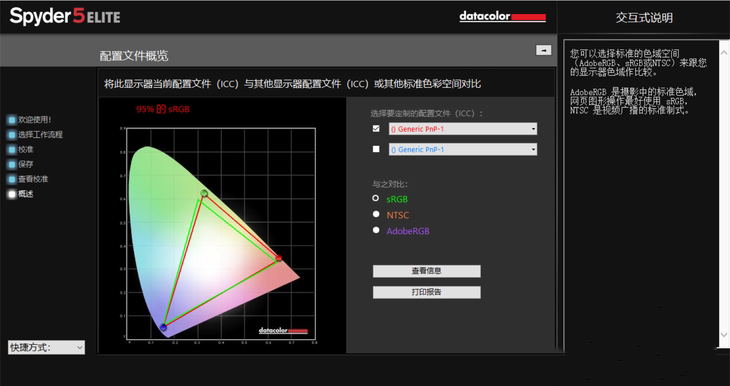The height and width of the screenshot is (386, 730).
Task: Choose AdobeRGB as comparison color space
Action: (x=376, y=230)
